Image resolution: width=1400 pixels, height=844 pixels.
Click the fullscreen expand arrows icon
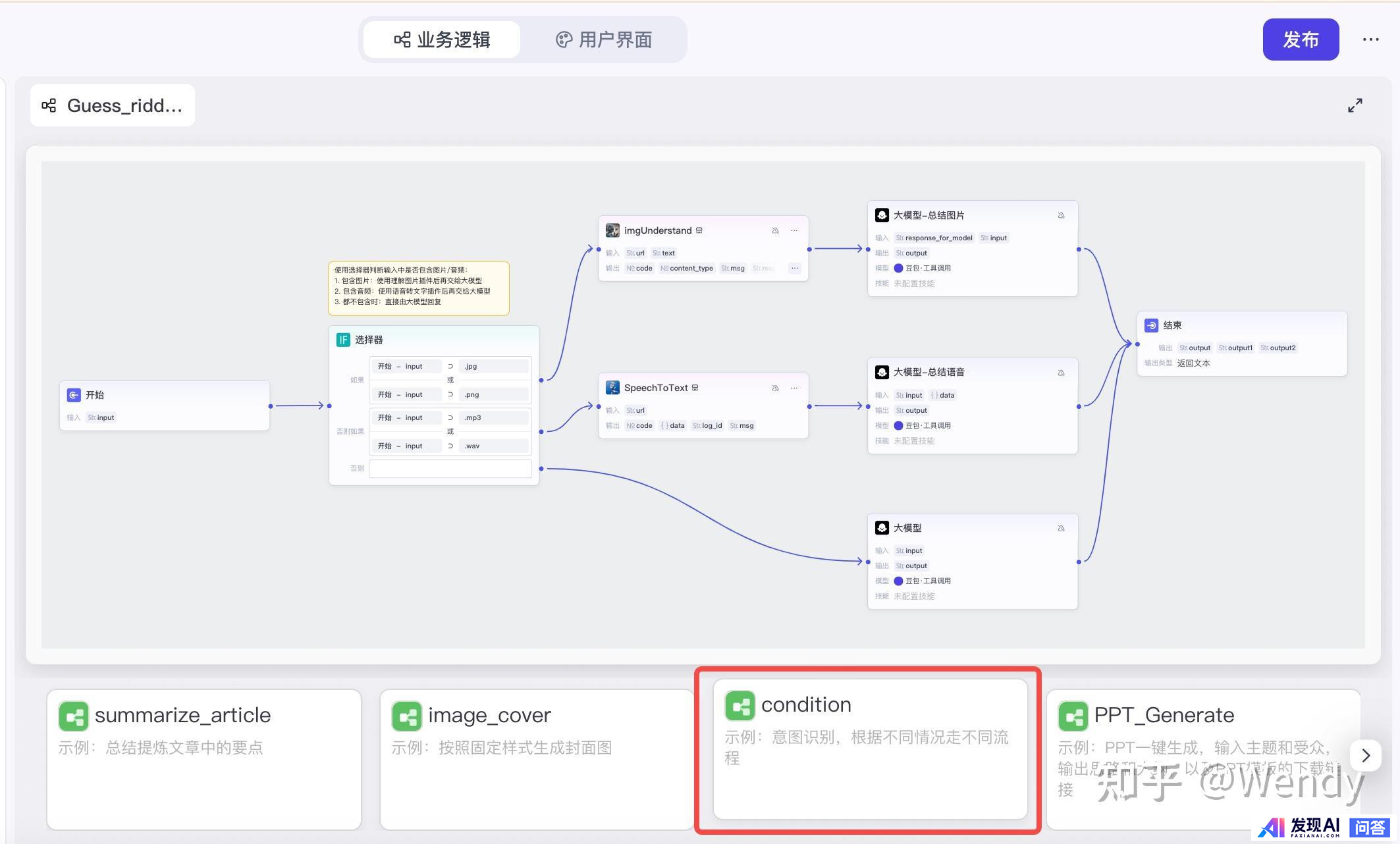point(1355,105)
